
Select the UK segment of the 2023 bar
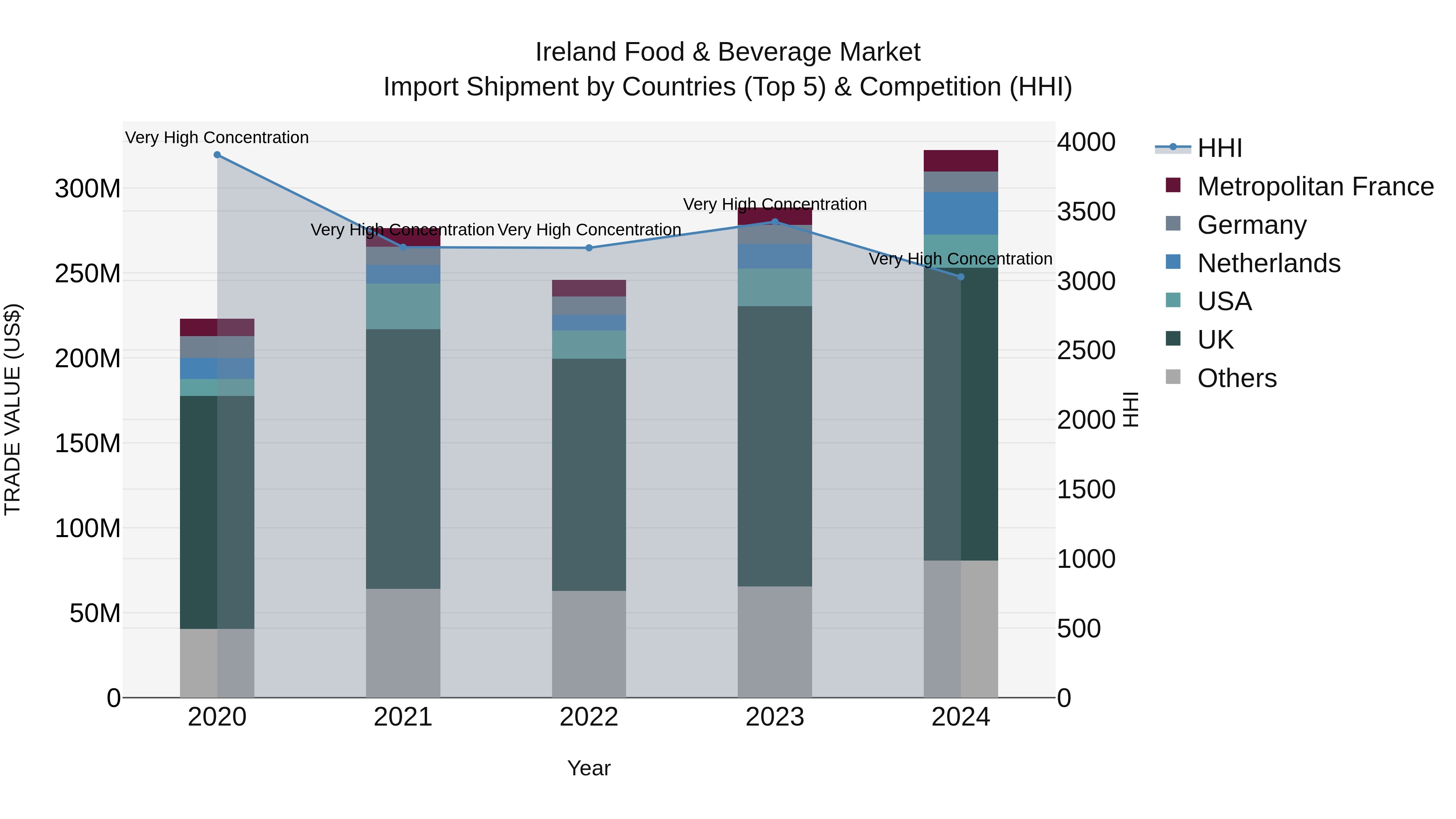click(775, 447)
